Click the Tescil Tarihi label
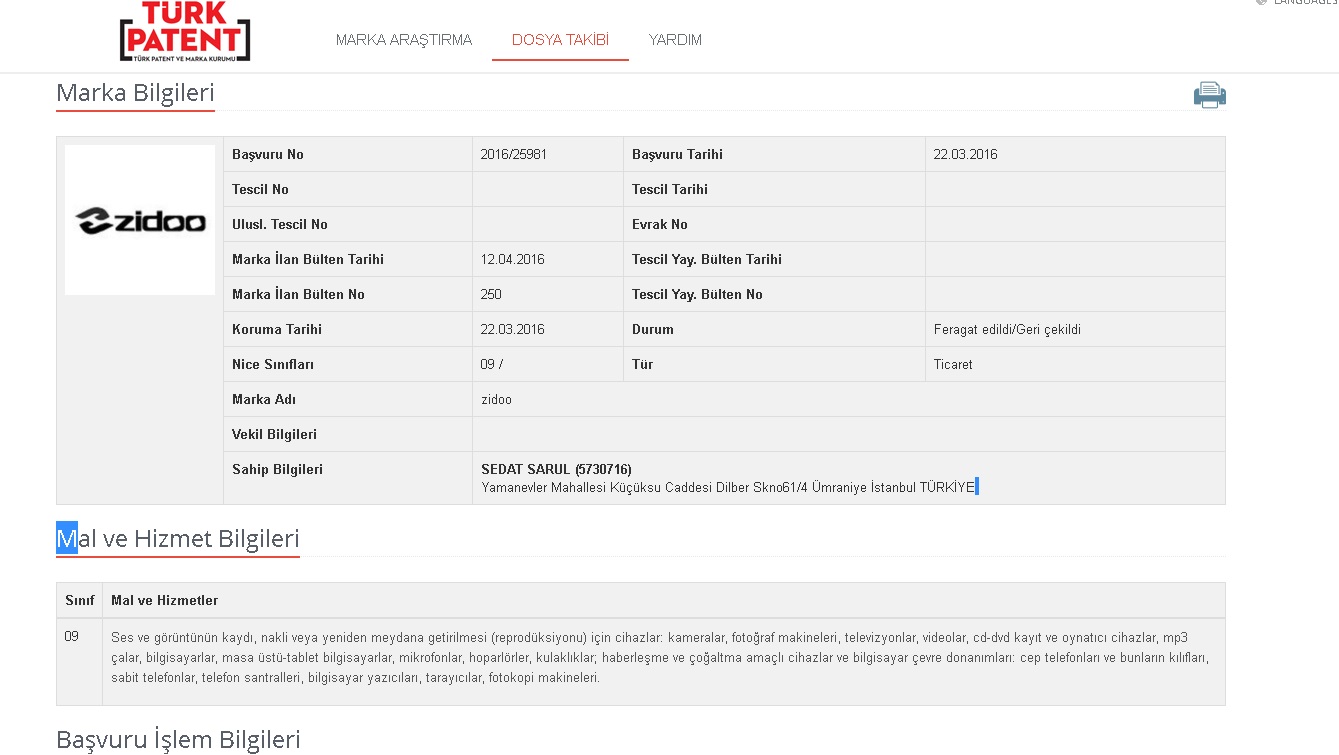The width and height of the screenshot is (1339, 755). point(670,189)
